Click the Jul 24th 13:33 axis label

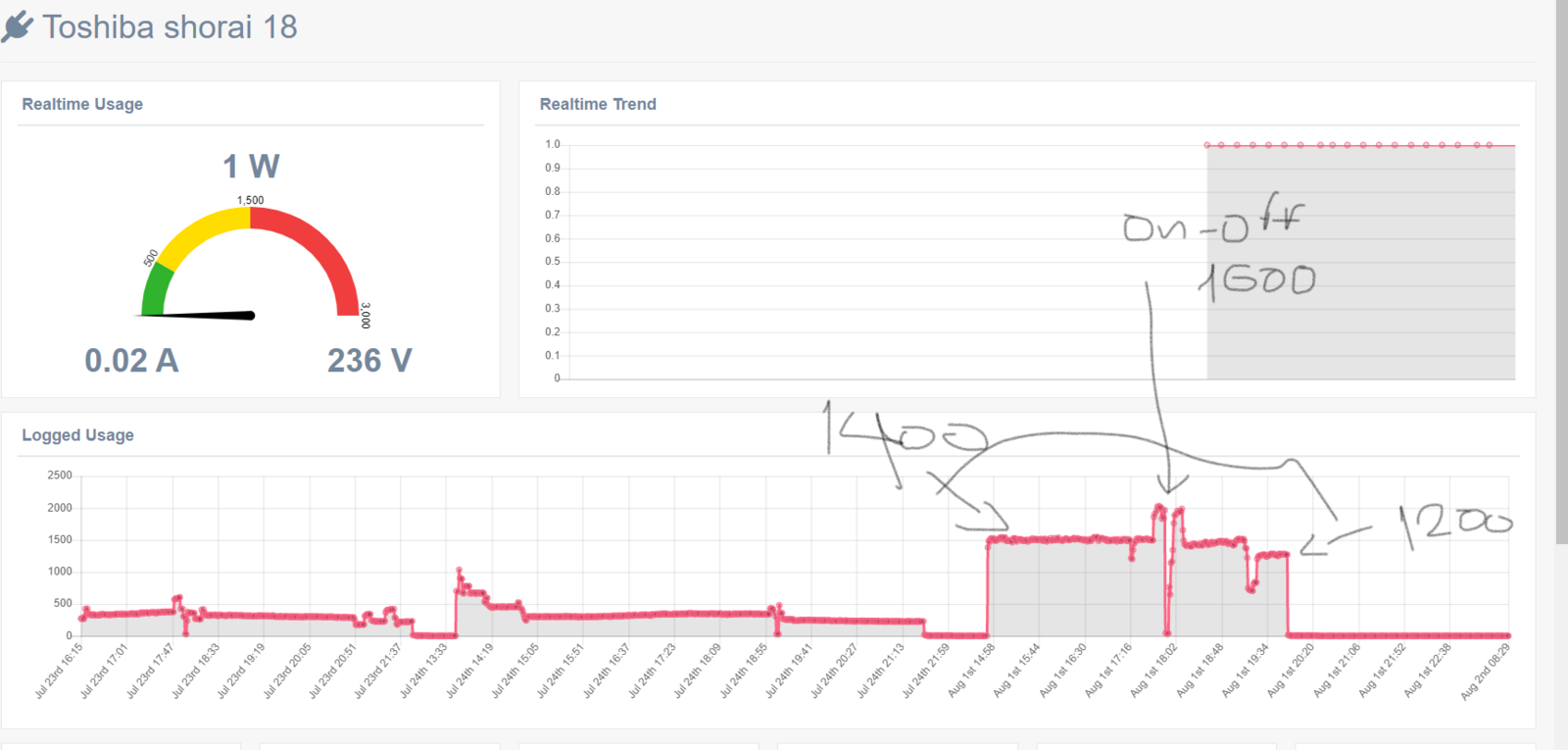424,671
